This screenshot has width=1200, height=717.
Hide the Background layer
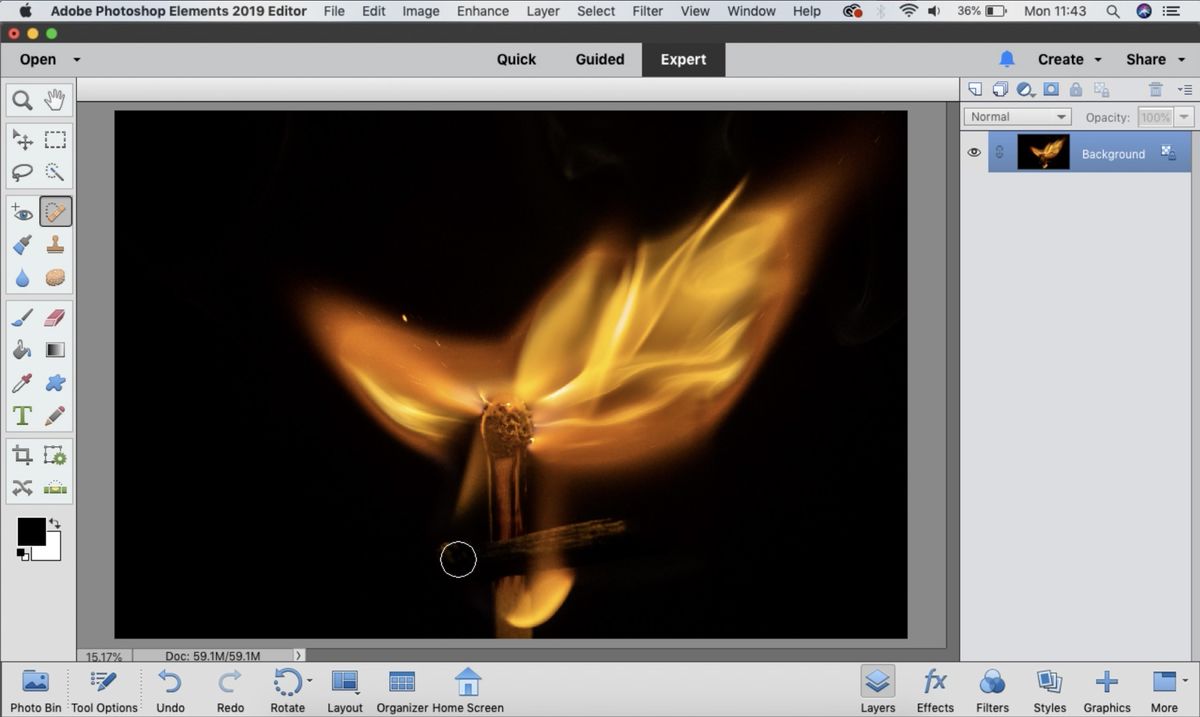pos(973,152)
